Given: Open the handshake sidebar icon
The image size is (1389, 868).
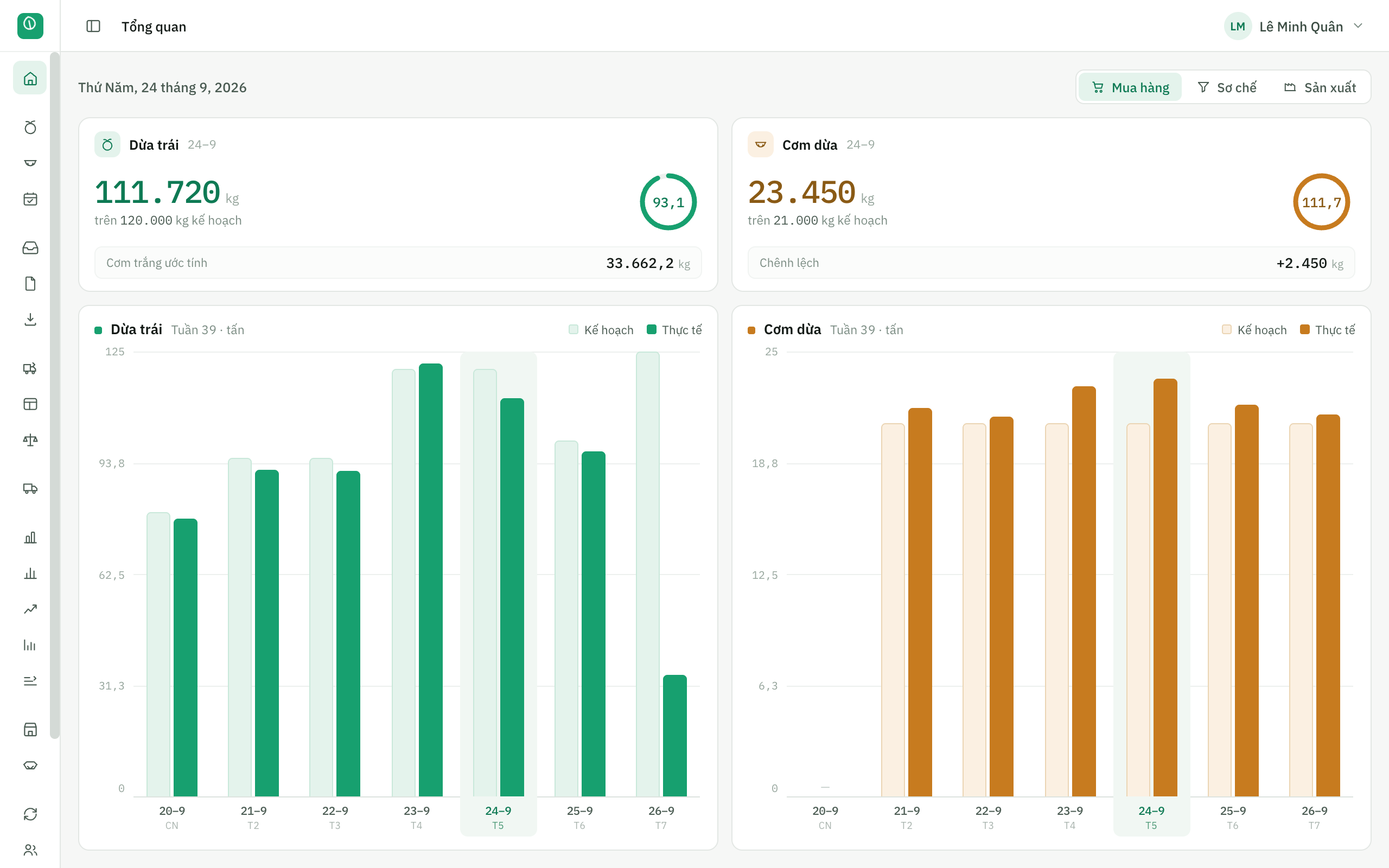Looking at the screenshot, I should pos(30,765).
